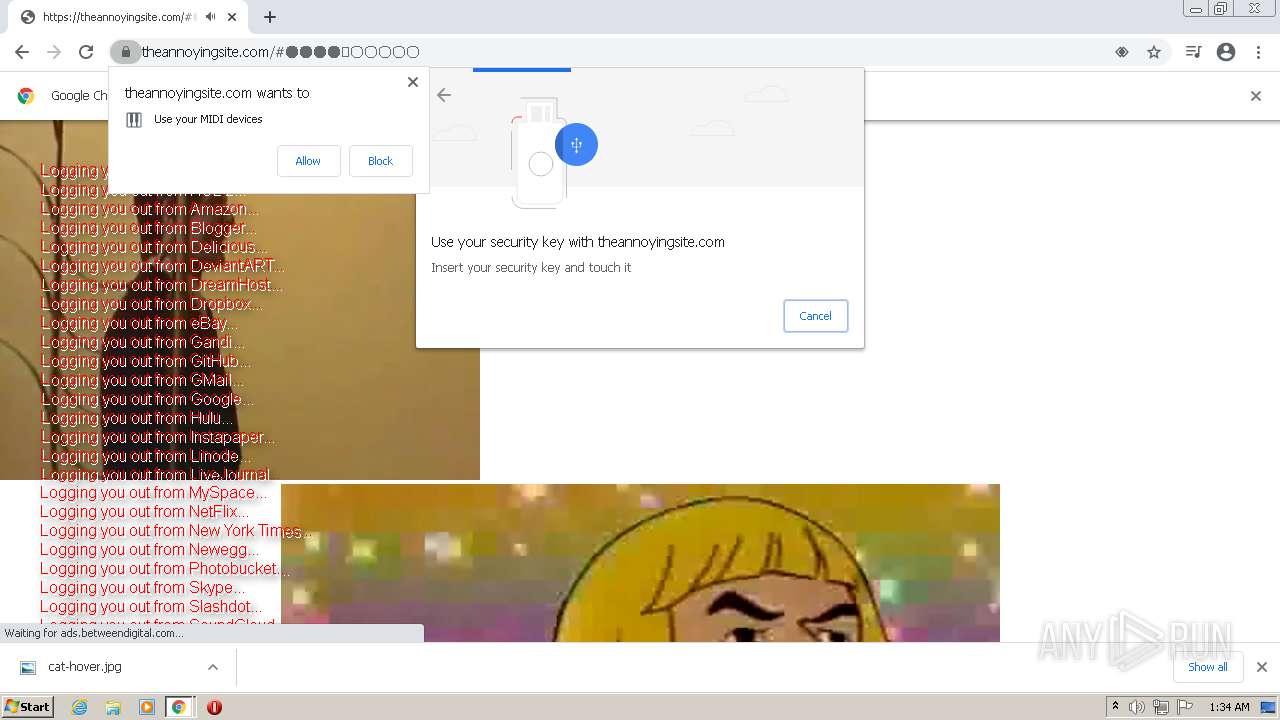Dismiss the Google Chrome infobar
Viewport: 1280px width, 720px height.
click(x=1256, y=96)
